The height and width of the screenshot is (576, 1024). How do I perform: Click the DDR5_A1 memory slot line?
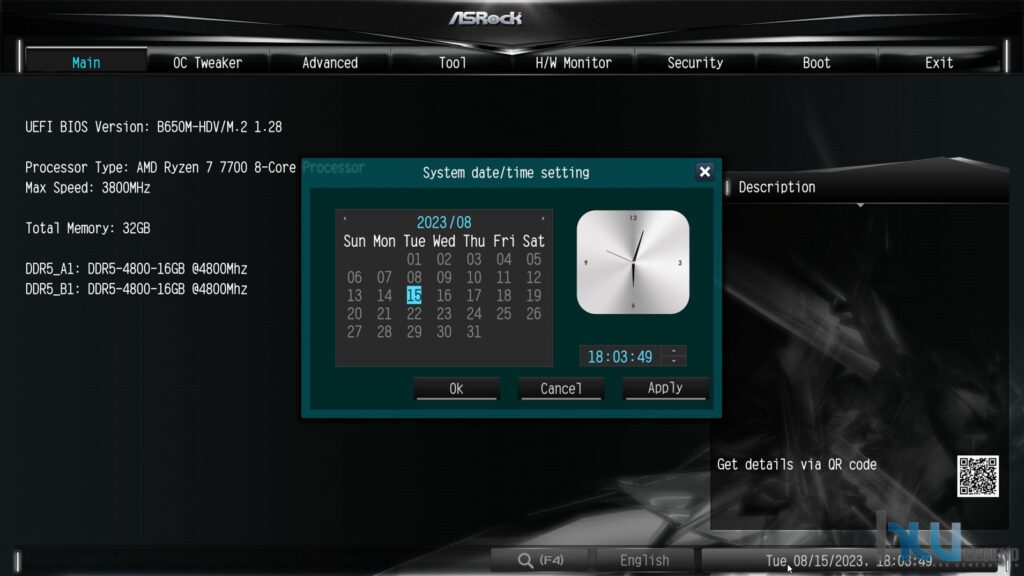[136, 268]
